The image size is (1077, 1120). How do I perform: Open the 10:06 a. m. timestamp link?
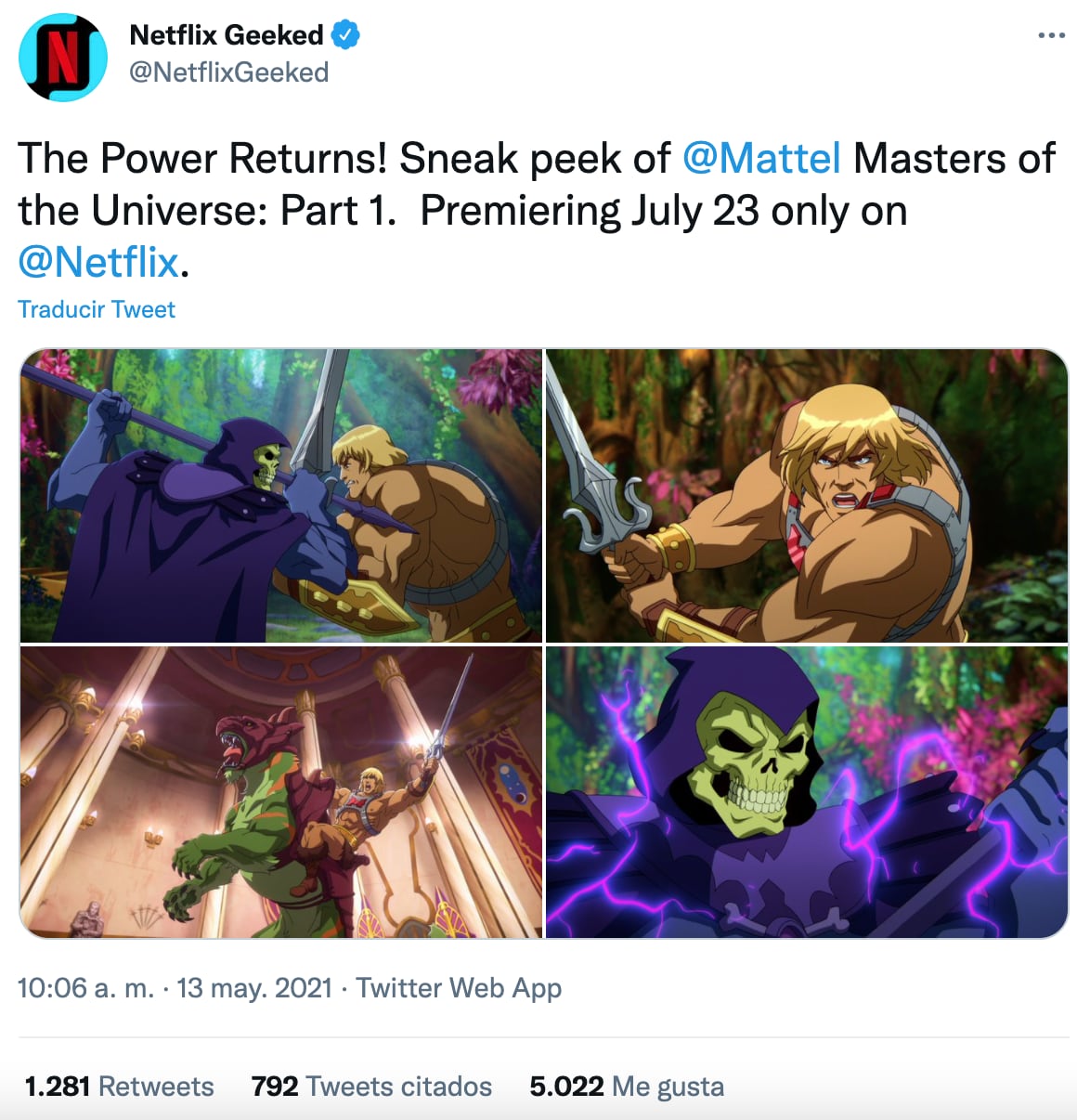click(x=85, y=987)
